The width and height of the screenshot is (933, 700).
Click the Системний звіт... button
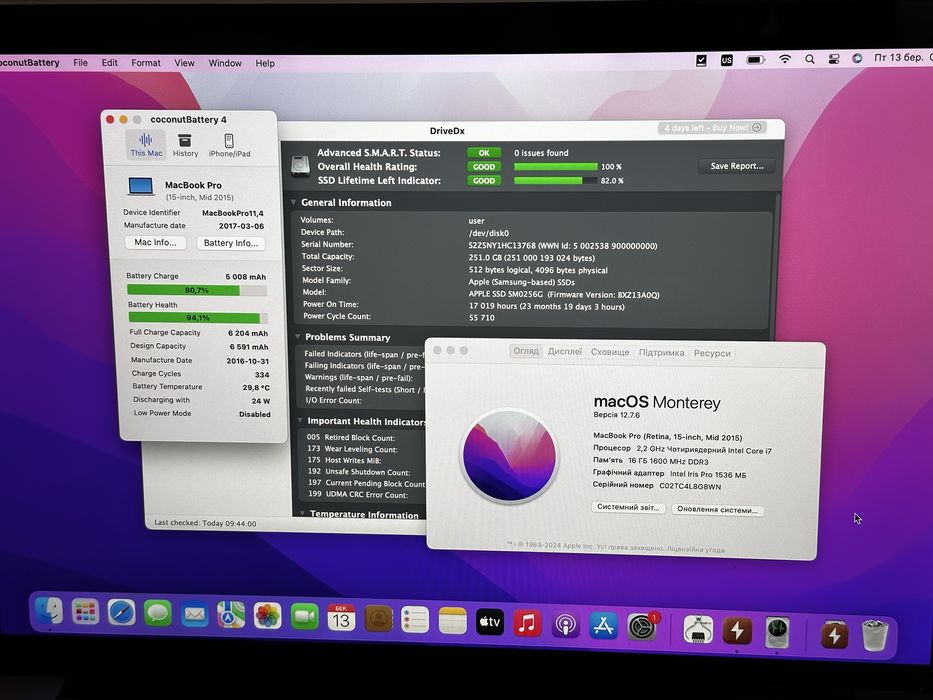point(628,507)
